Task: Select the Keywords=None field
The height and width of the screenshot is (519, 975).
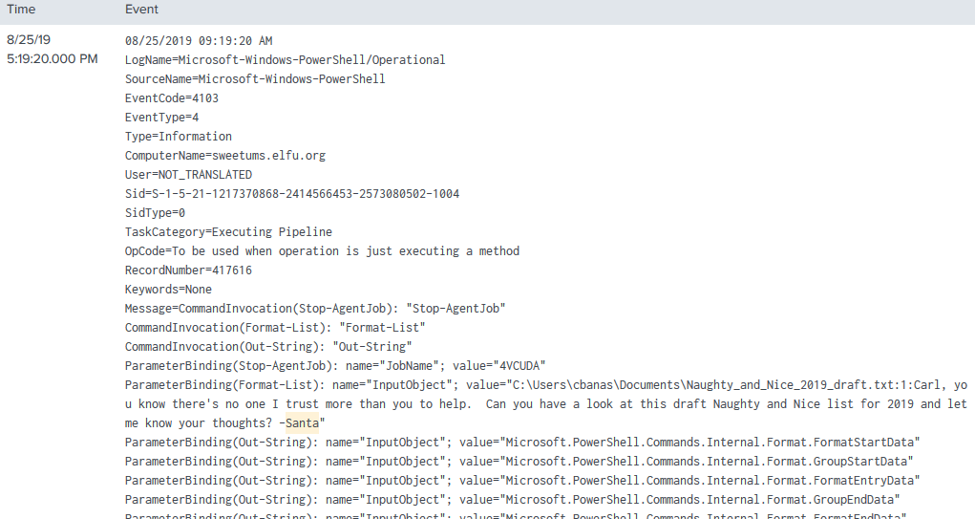Action: (x=168, y=289)
